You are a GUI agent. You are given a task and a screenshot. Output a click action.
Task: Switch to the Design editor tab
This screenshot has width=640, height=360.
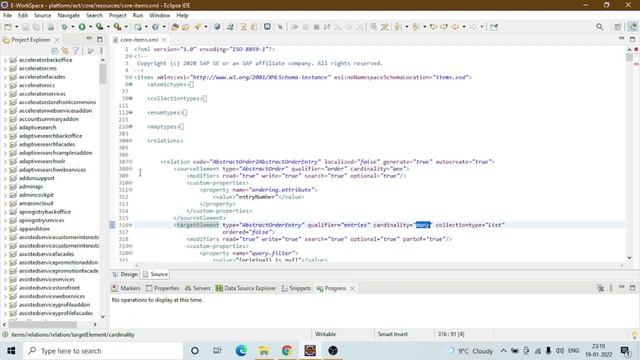[x=125, y=274]
